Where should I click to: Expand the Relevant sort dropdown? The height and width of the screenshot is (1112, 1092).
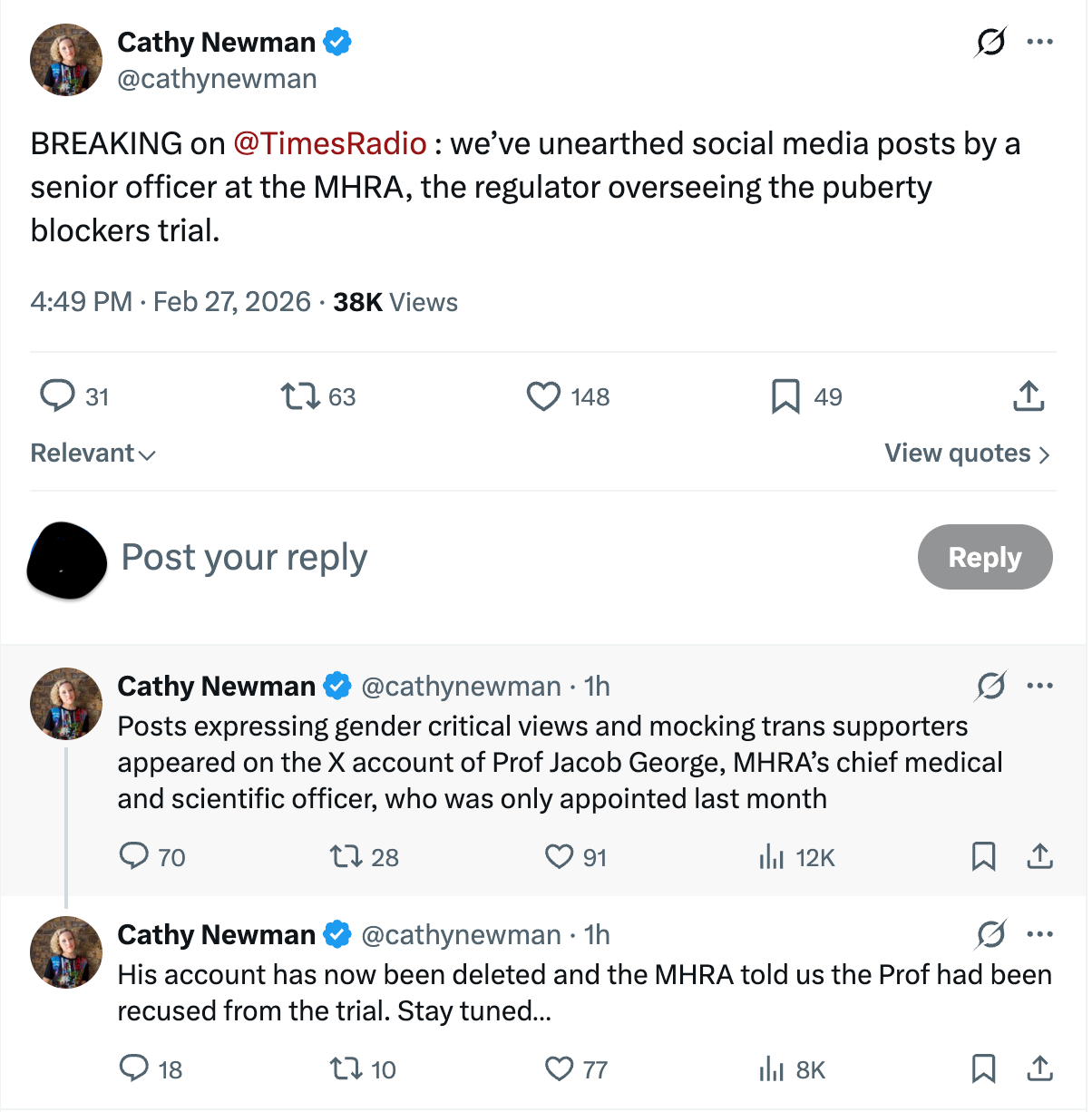click(93, 454)
